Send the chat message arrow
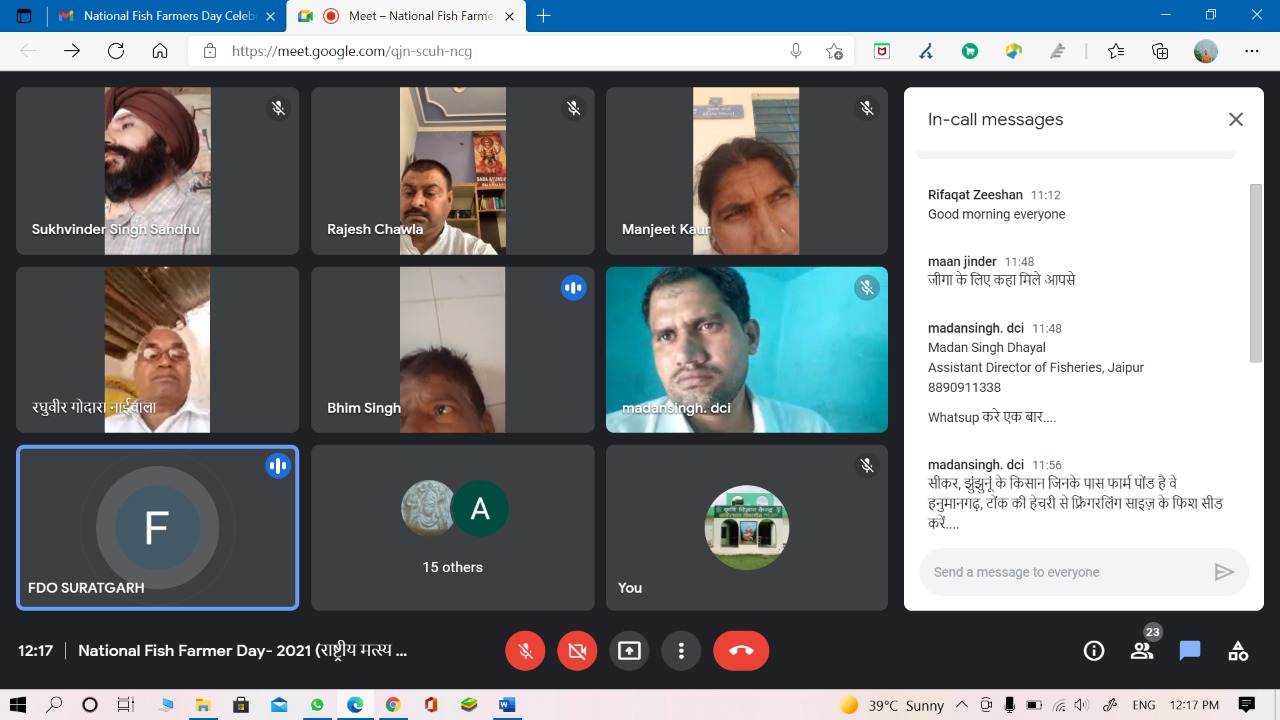 1223,572
